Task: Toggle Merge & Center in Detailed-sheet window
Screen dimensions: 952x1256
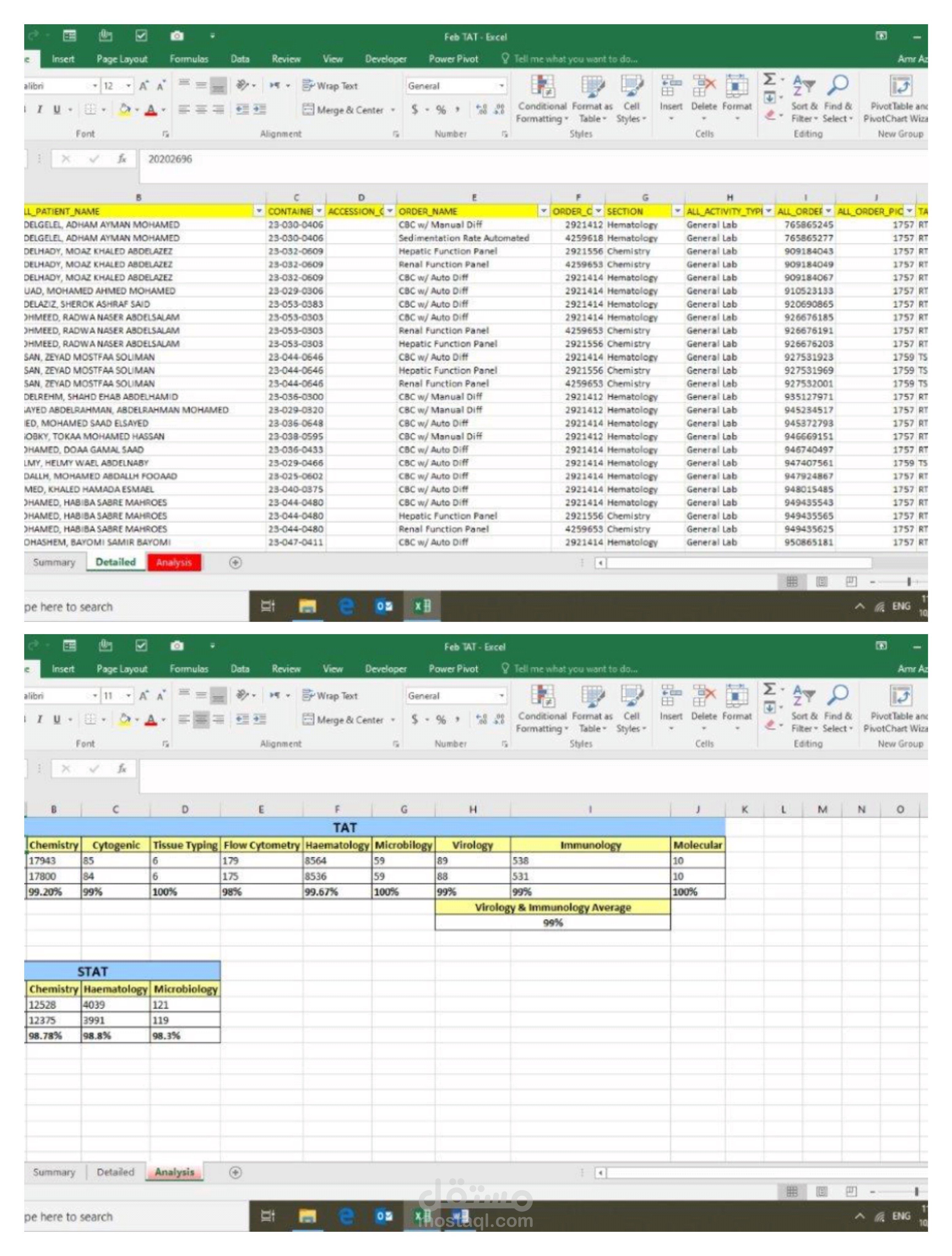Action: 343,109
